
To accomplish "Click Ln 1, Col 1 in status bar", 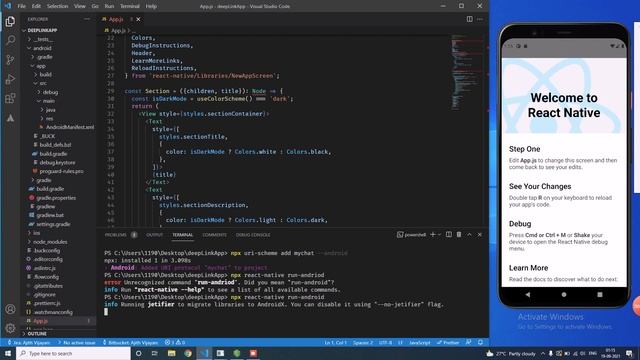I will [336, 342].
